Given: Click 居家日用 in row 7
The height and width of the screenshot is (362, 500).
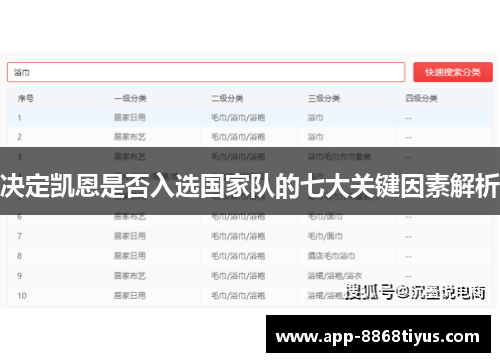Looking at the screenshot, I should [130, 236].
